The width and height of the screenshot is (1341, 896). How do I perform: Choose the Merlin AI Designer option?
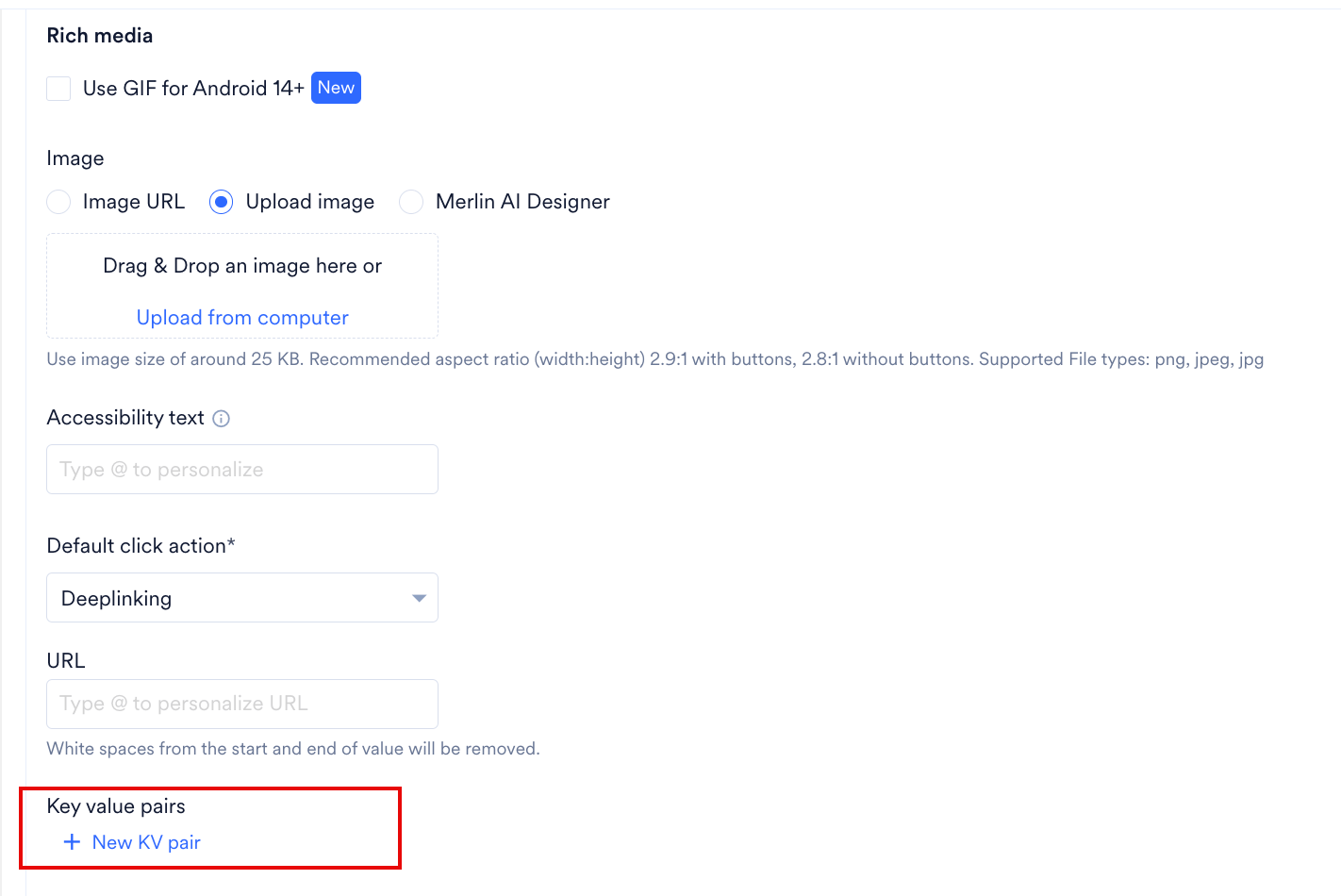411,202
